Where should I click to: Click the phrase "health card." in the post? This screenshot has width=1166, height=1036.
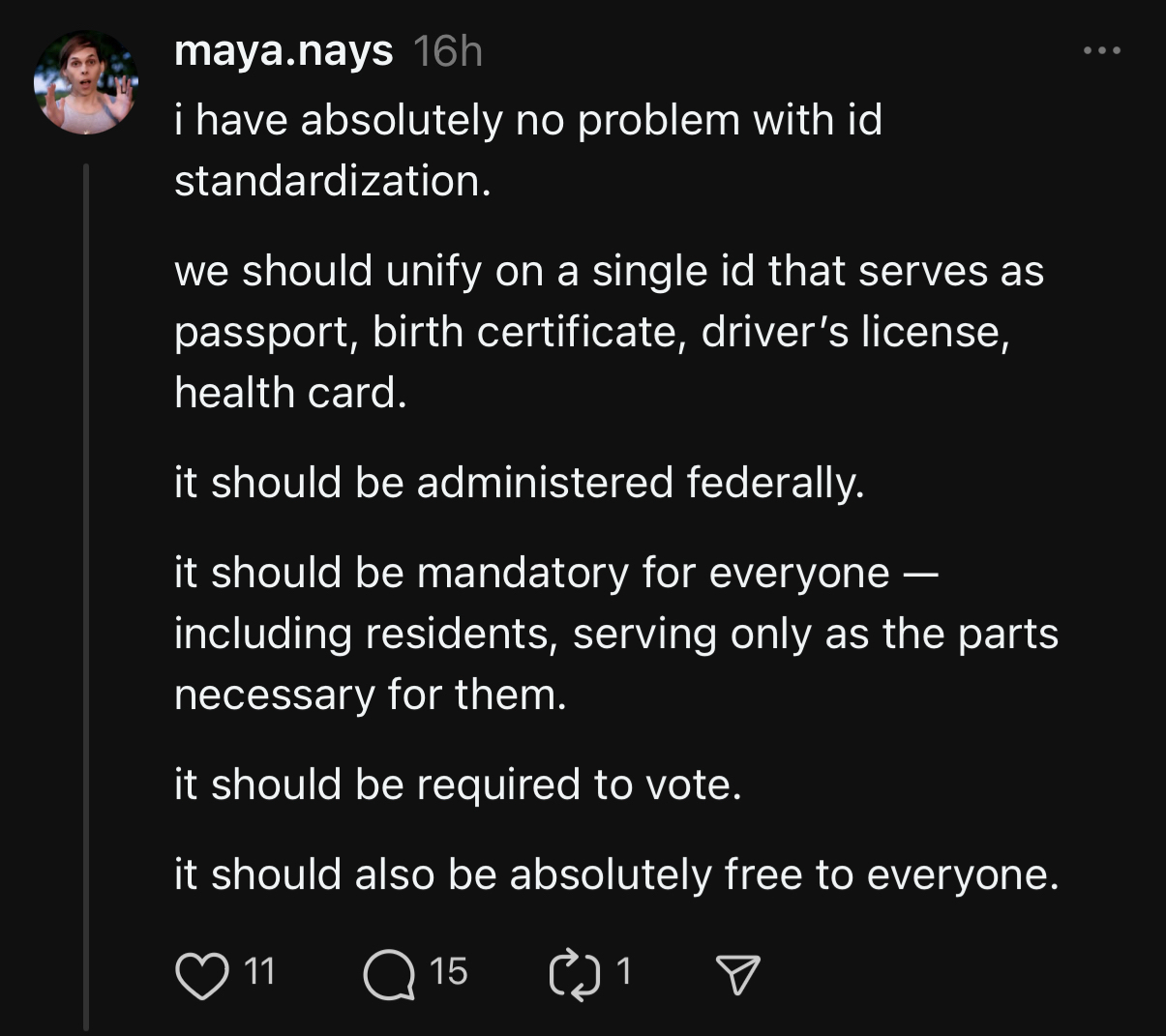290,393
